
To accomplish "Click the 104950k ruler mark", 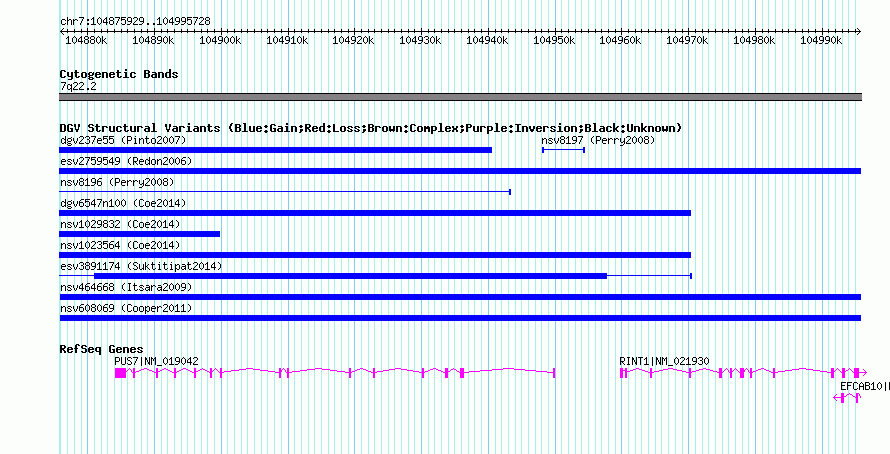I will [554, 40].
